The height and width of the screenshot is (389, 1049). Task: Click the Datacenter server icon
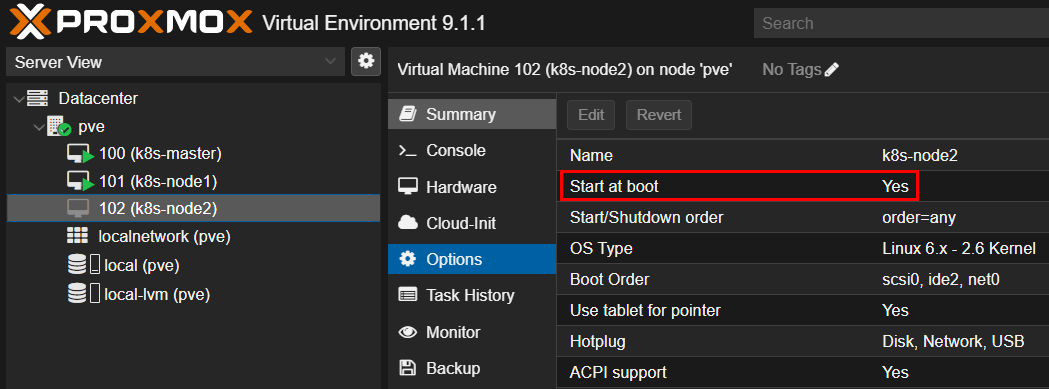[38, 99]
